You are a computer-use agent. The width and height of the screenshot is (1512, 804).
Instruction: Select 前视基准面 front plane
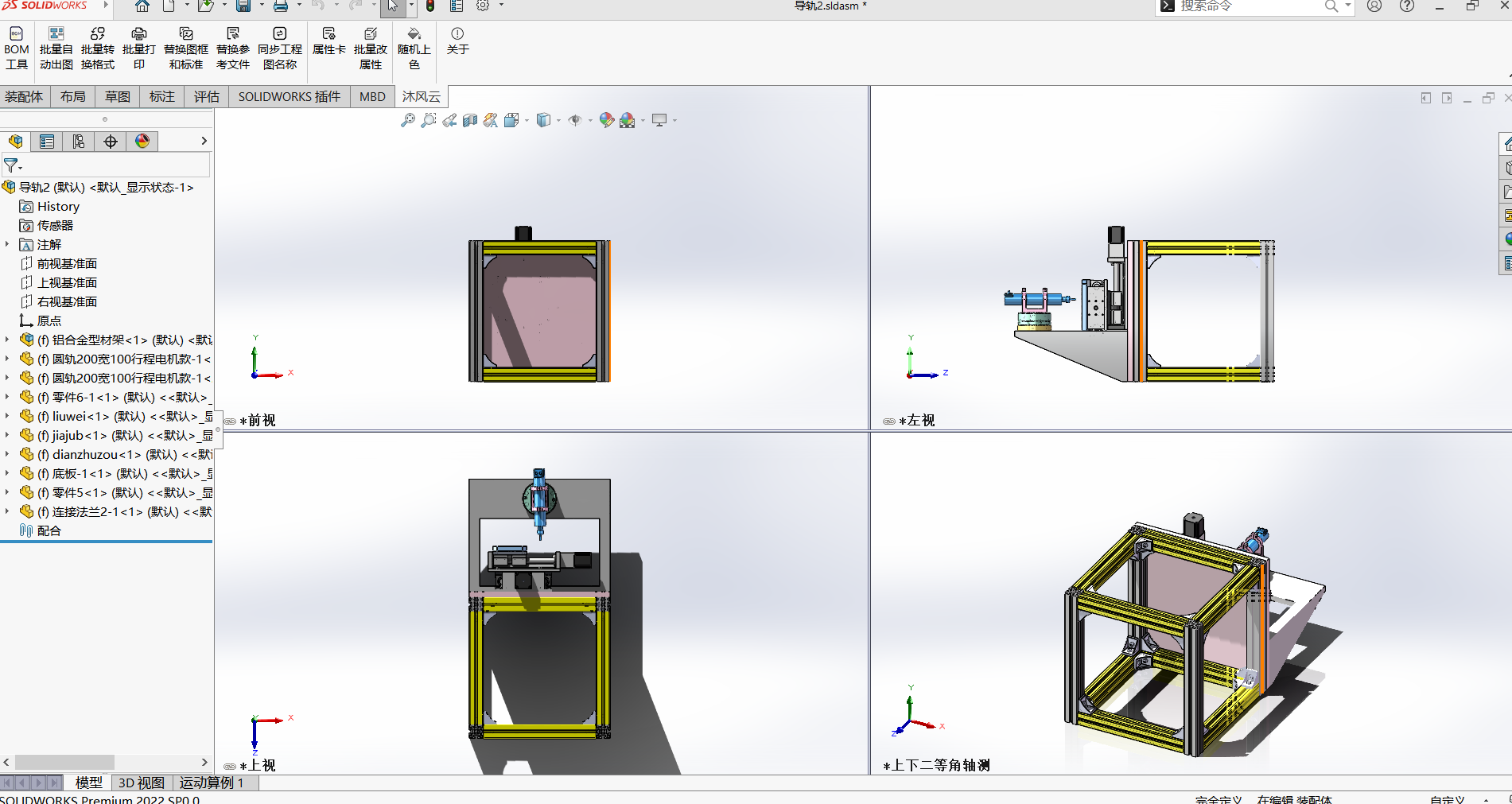point(67,263)
